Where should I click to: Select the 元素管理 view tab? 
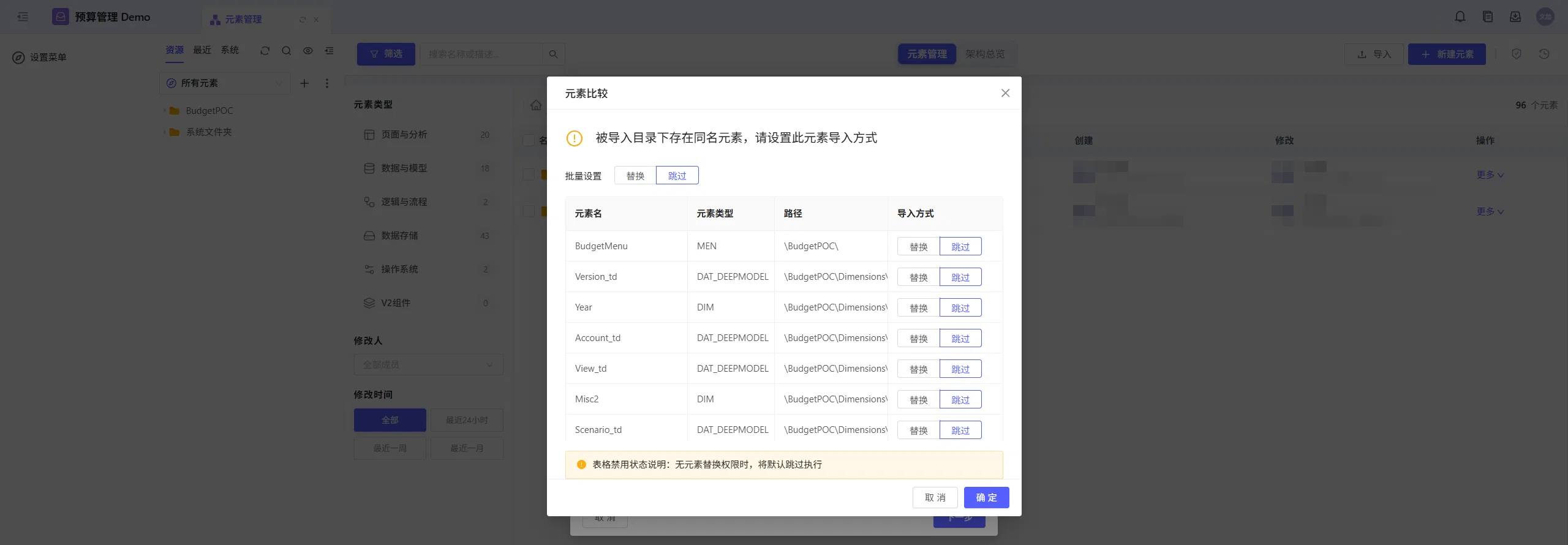click(927, 54)
